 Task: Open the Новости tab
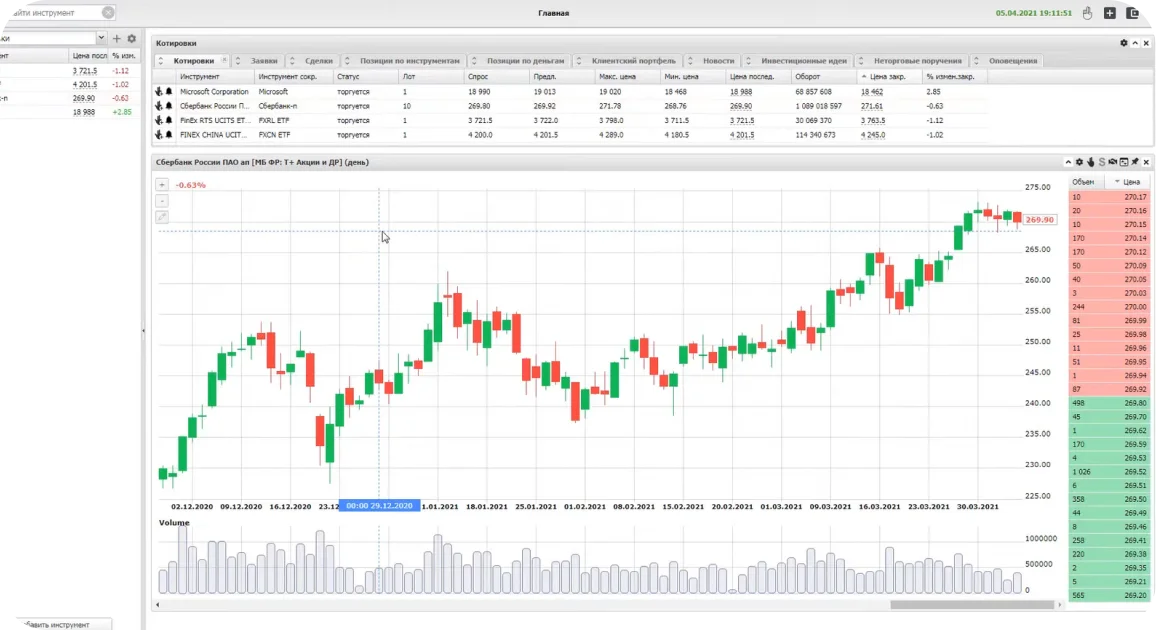coord(718,61)
